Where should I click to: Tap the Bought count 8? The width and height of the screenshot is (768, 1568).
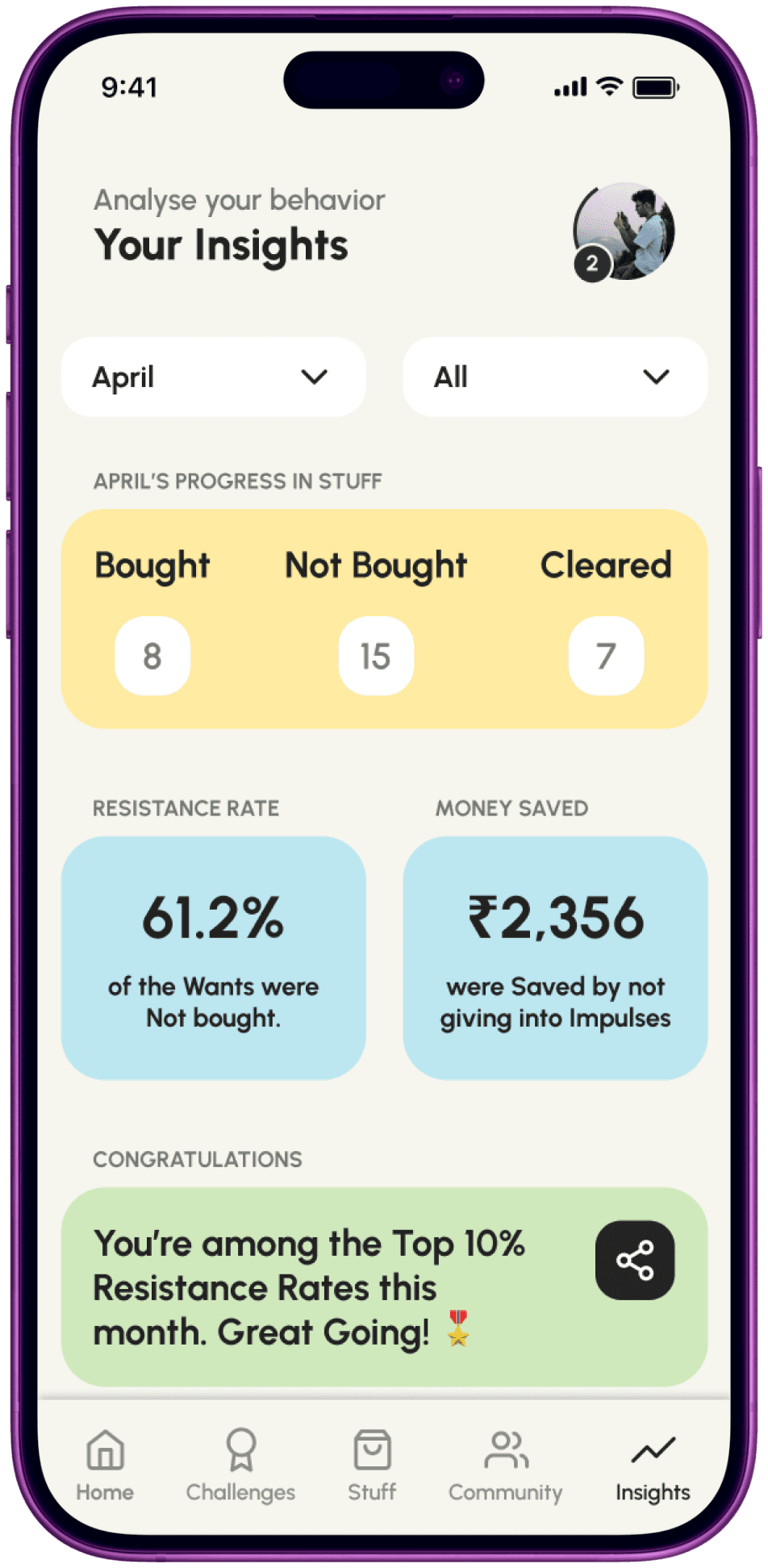(152, 656)
